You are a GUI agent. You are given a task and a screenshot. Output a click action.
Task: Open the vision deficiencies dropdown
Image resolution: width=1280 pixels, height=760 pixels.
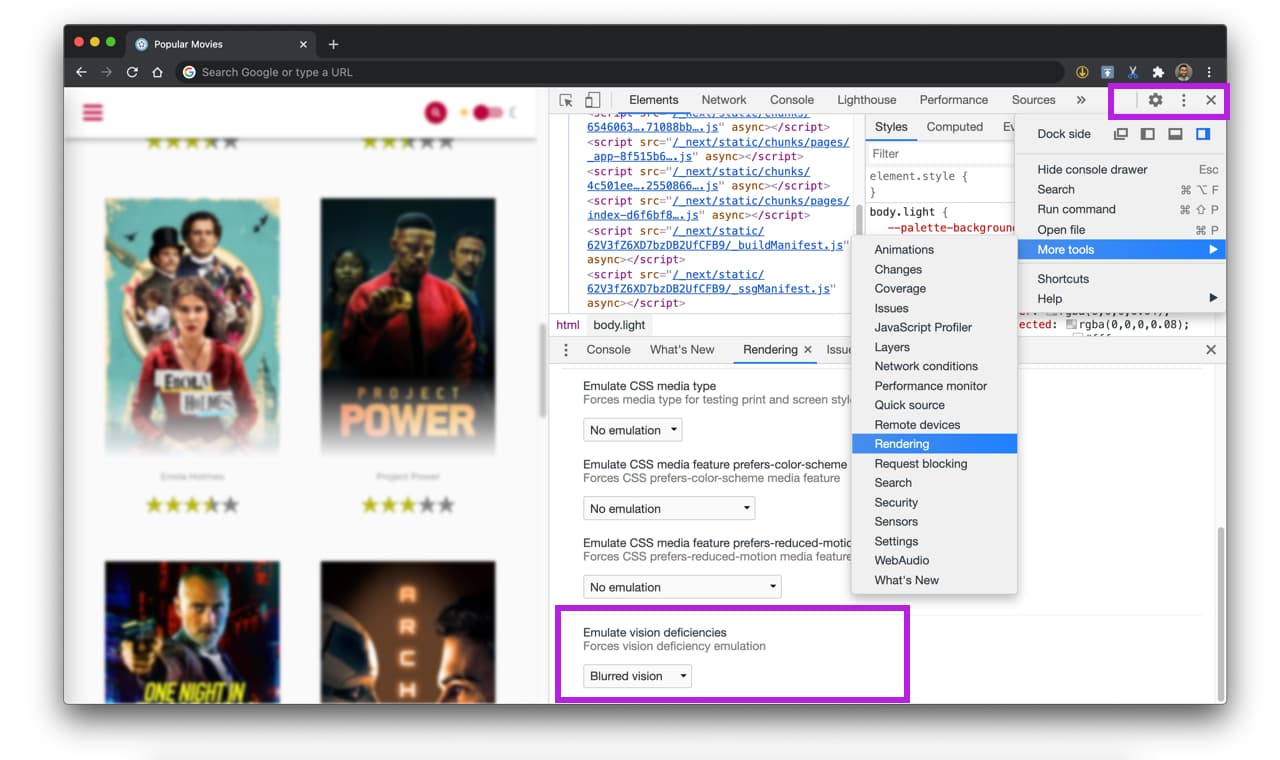pos(637,676)
